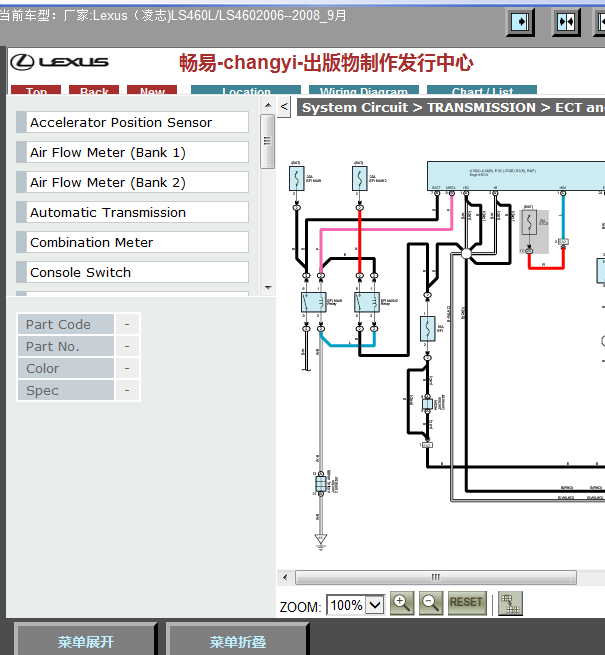Click the EFI MAIN Relay symbol in diagram
The image size is (605, 655).
click(x=314, y=302)
